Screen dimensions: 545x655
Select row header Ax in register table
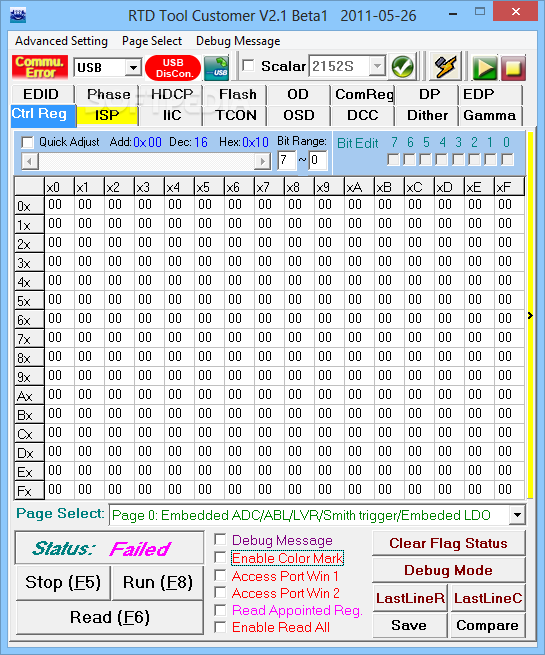click(x=29, y=396)
